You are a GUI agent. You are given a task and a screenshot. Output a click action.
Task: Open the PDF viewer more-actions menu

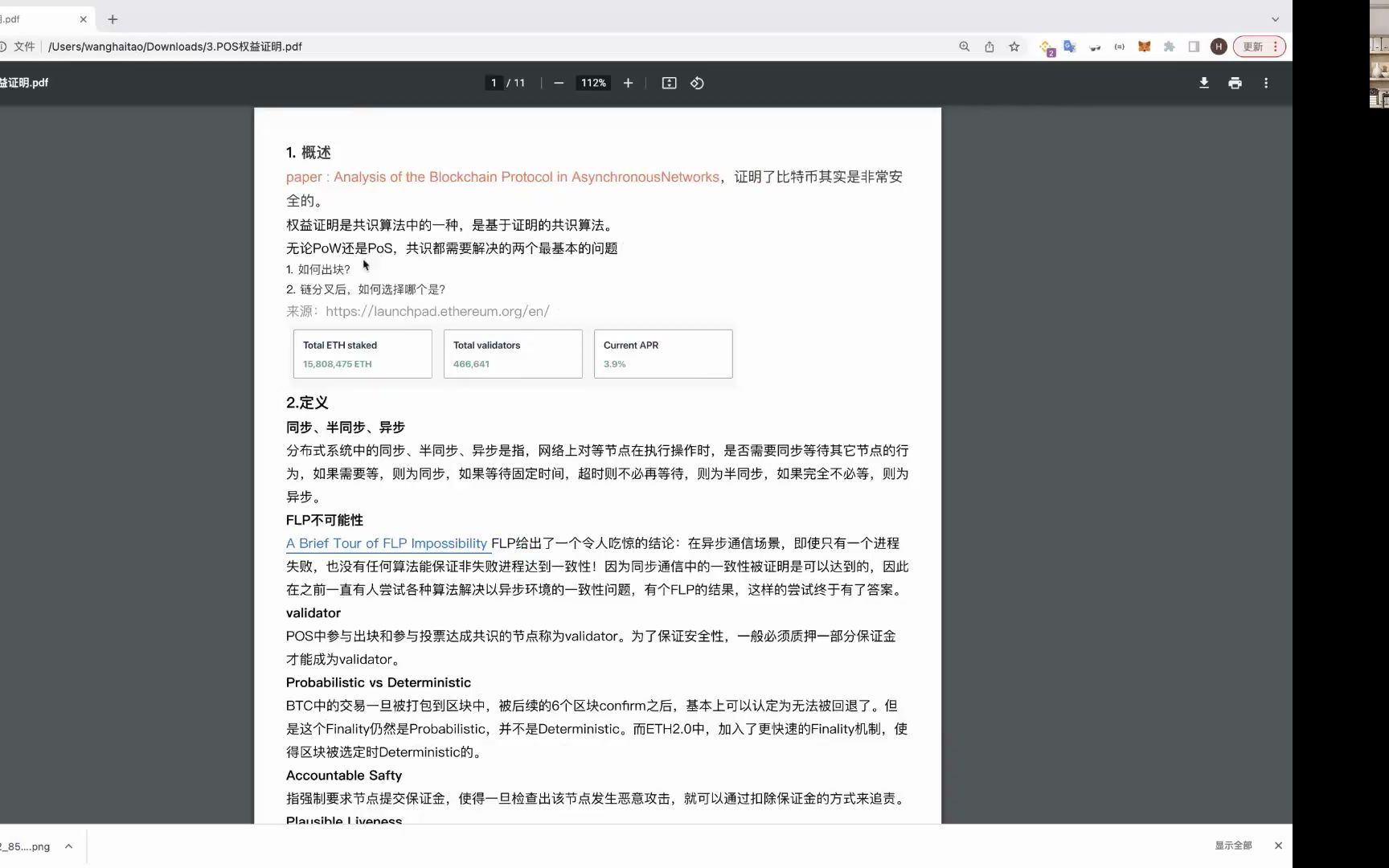(x=1266, y=83)
